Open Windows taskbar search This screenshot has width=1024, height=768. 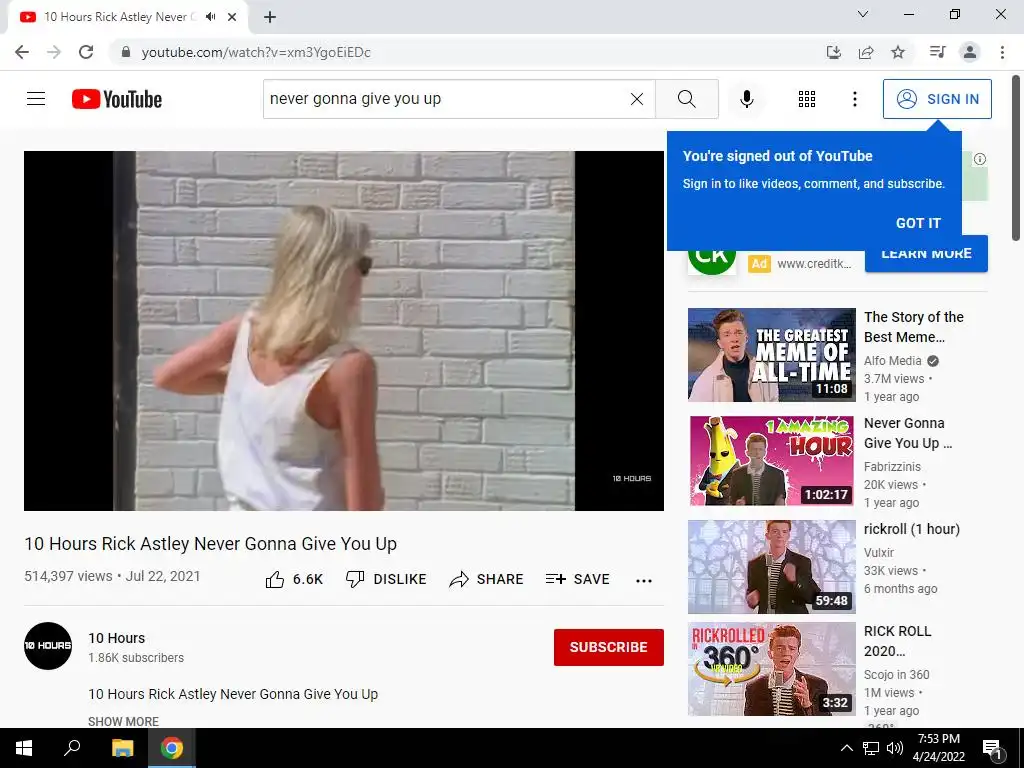coord(72,748)
